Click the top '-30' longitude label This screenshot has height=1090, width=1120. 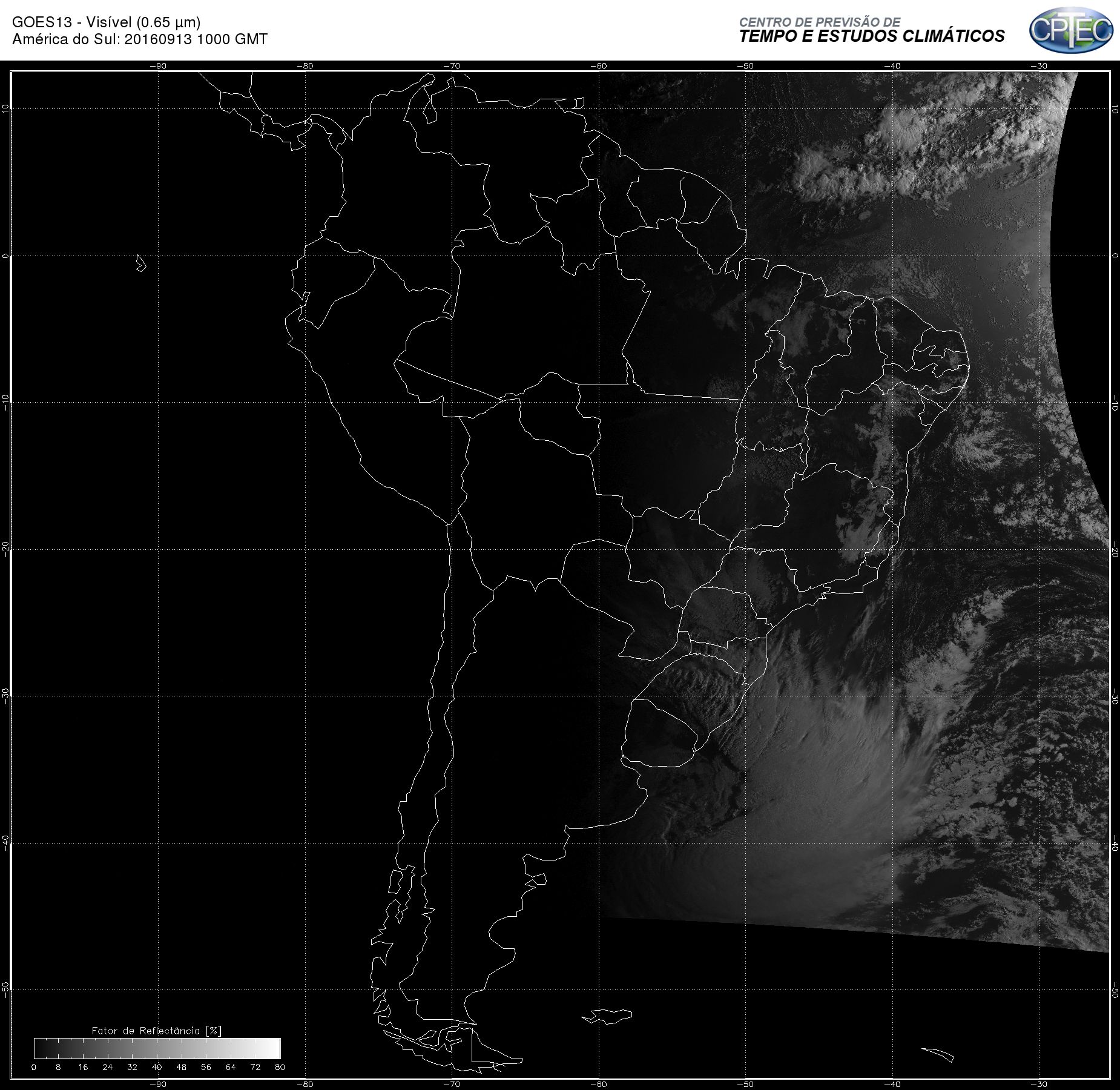(1039, 66)
